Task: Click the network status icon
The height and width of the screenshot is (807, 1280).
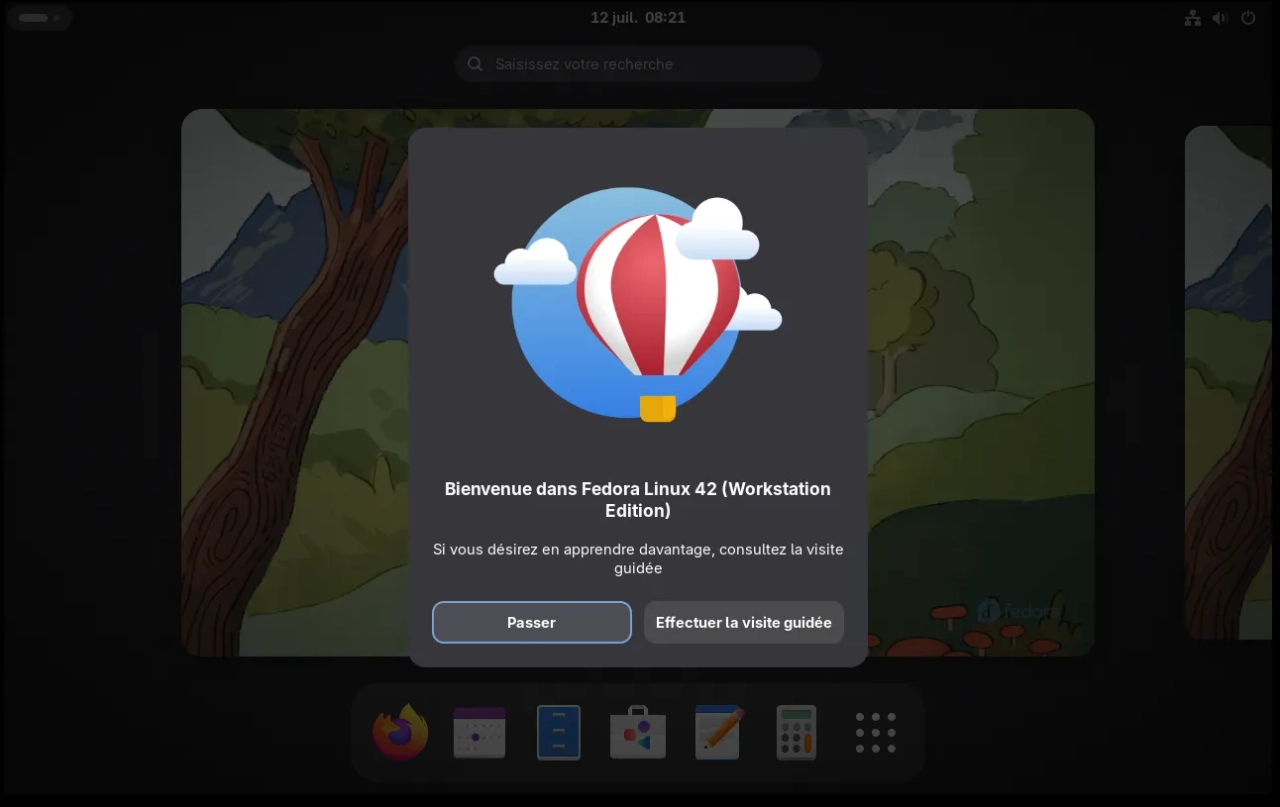Action: pos(1192,18)
